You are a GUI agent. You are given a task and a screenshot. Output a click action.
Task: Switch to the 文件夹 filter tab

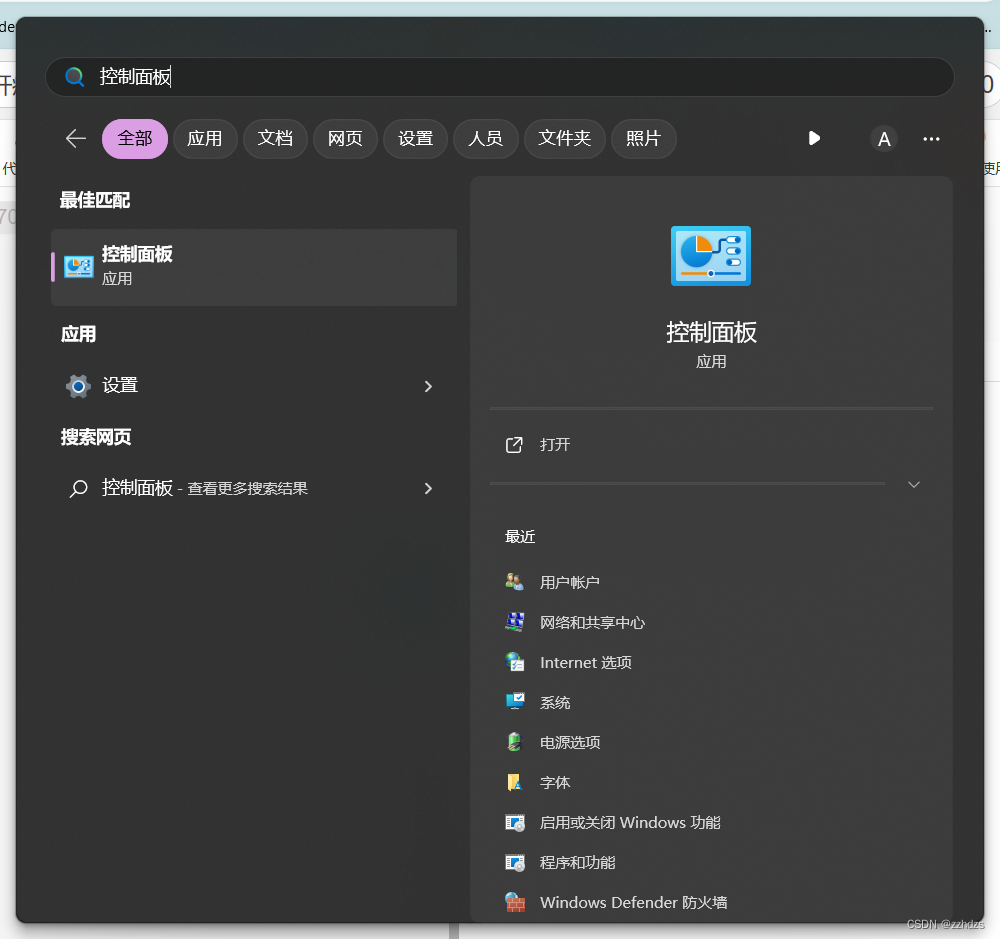[564, 138]
